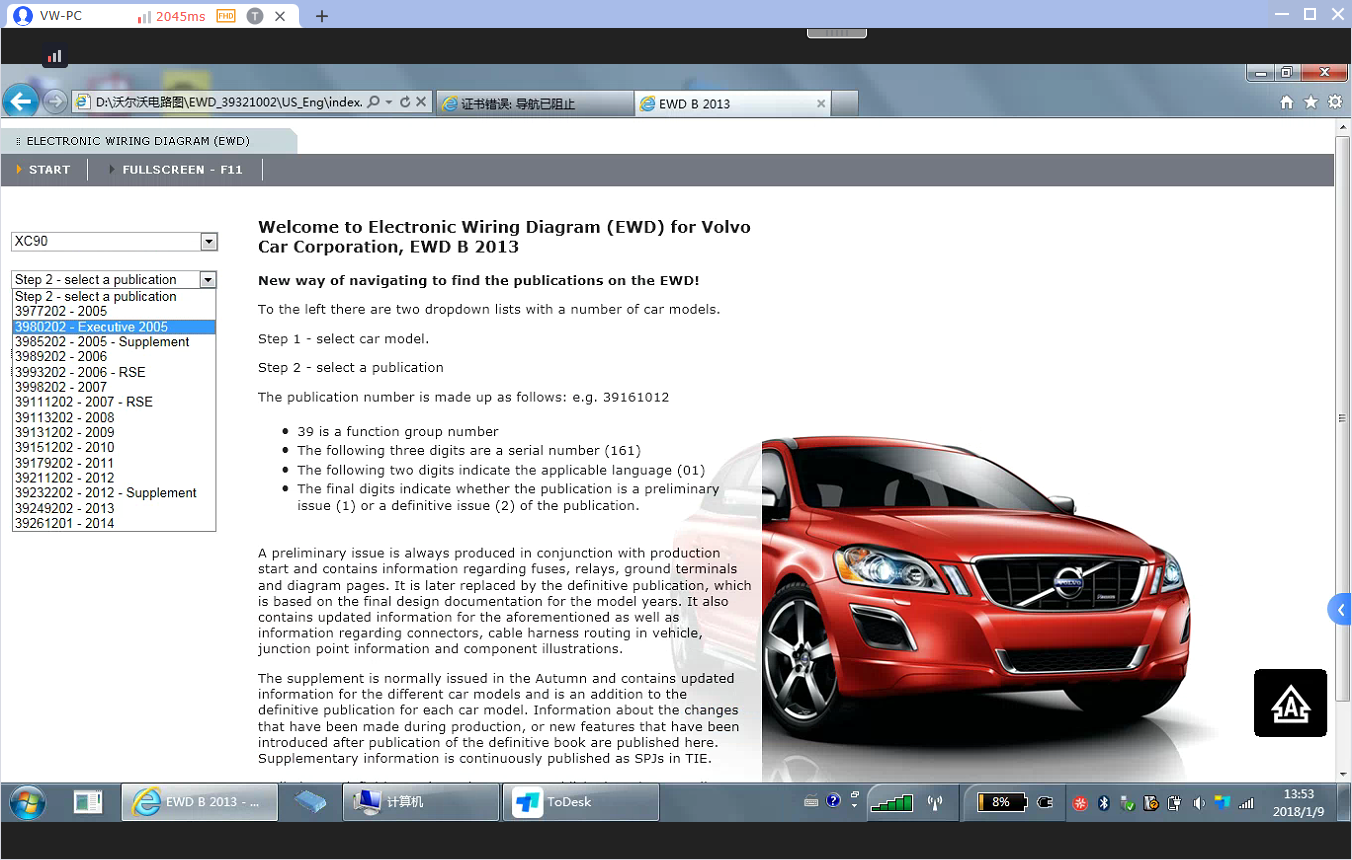1352x860 pixels.
Task: Pick 39179202 - 2011 option
Action: point(114,463)
